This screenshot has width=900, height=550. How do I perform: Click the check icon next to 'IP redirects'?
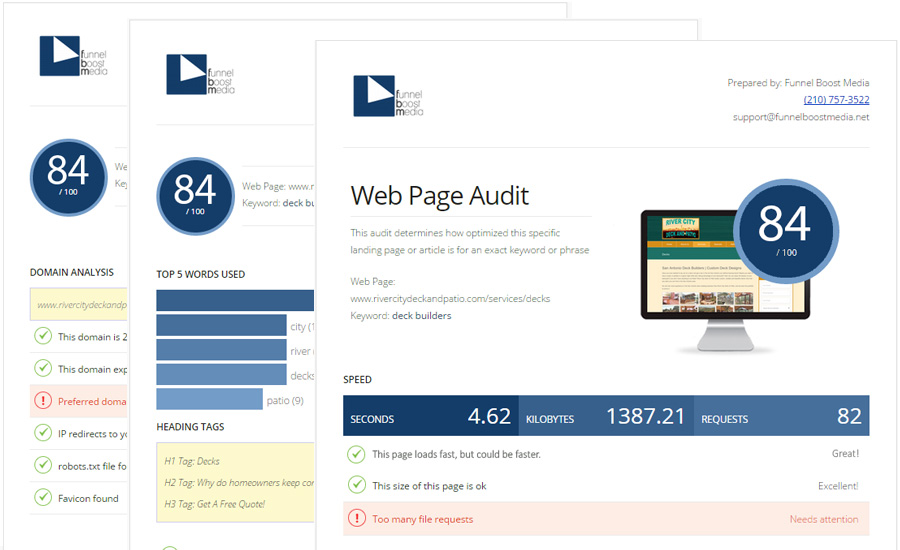[43, 433]
